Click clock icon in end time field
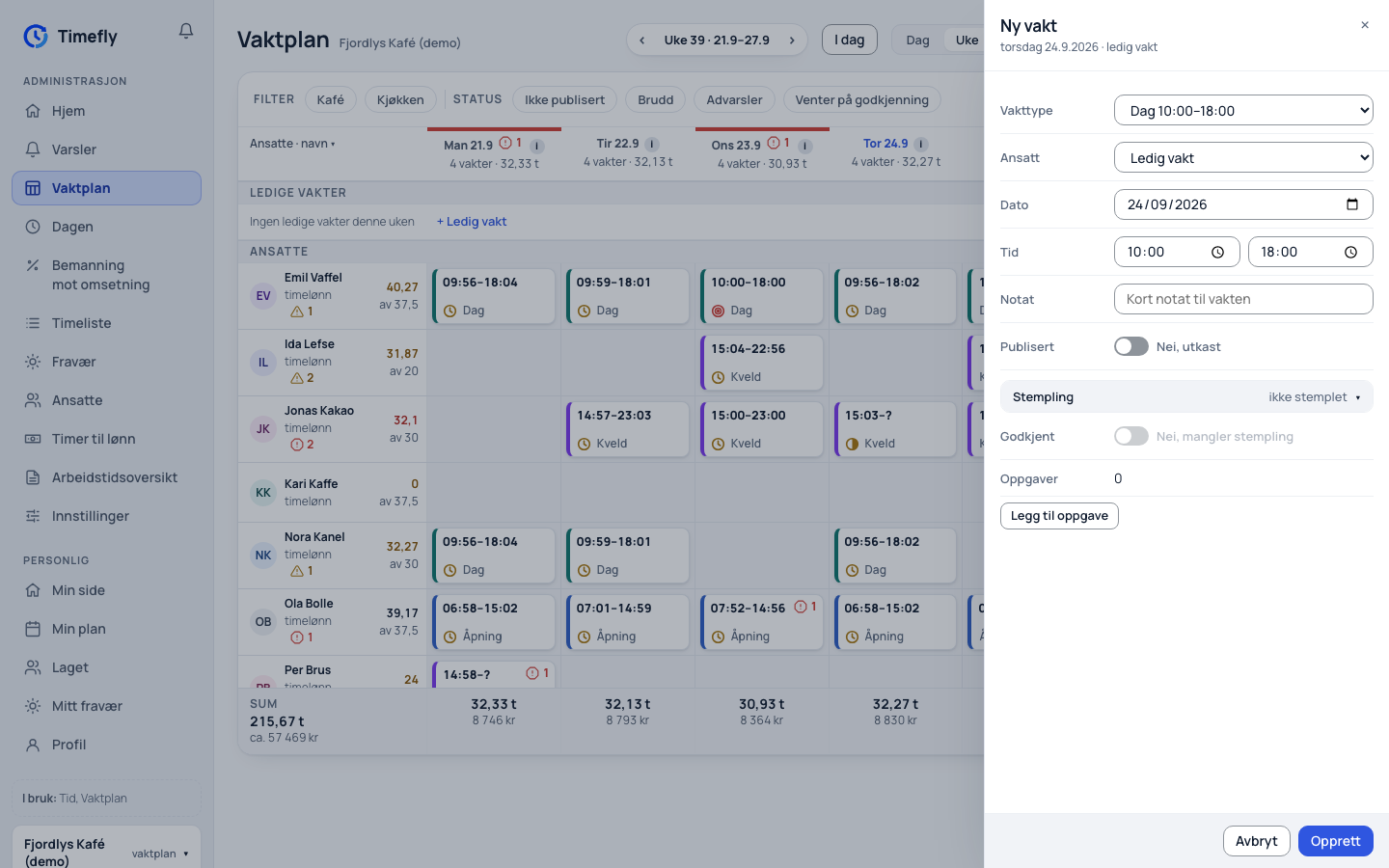 click(1351, 252)
